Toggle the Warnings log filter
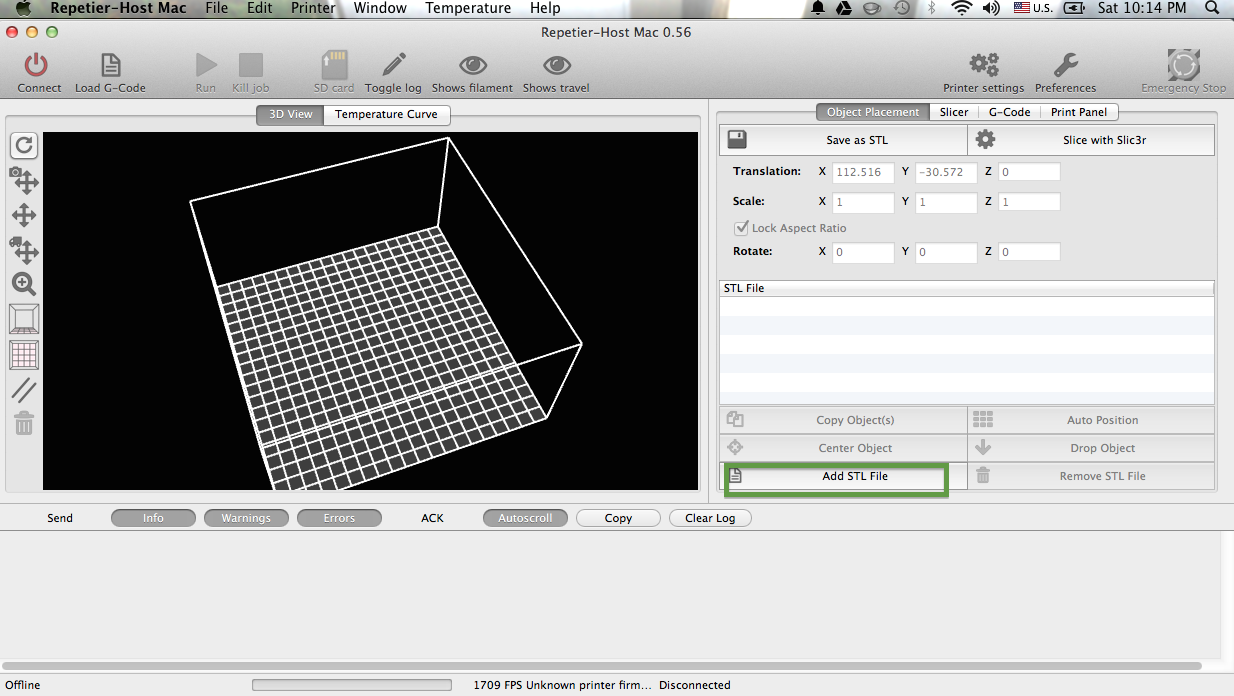1234x696 pixels. [246, 518]
